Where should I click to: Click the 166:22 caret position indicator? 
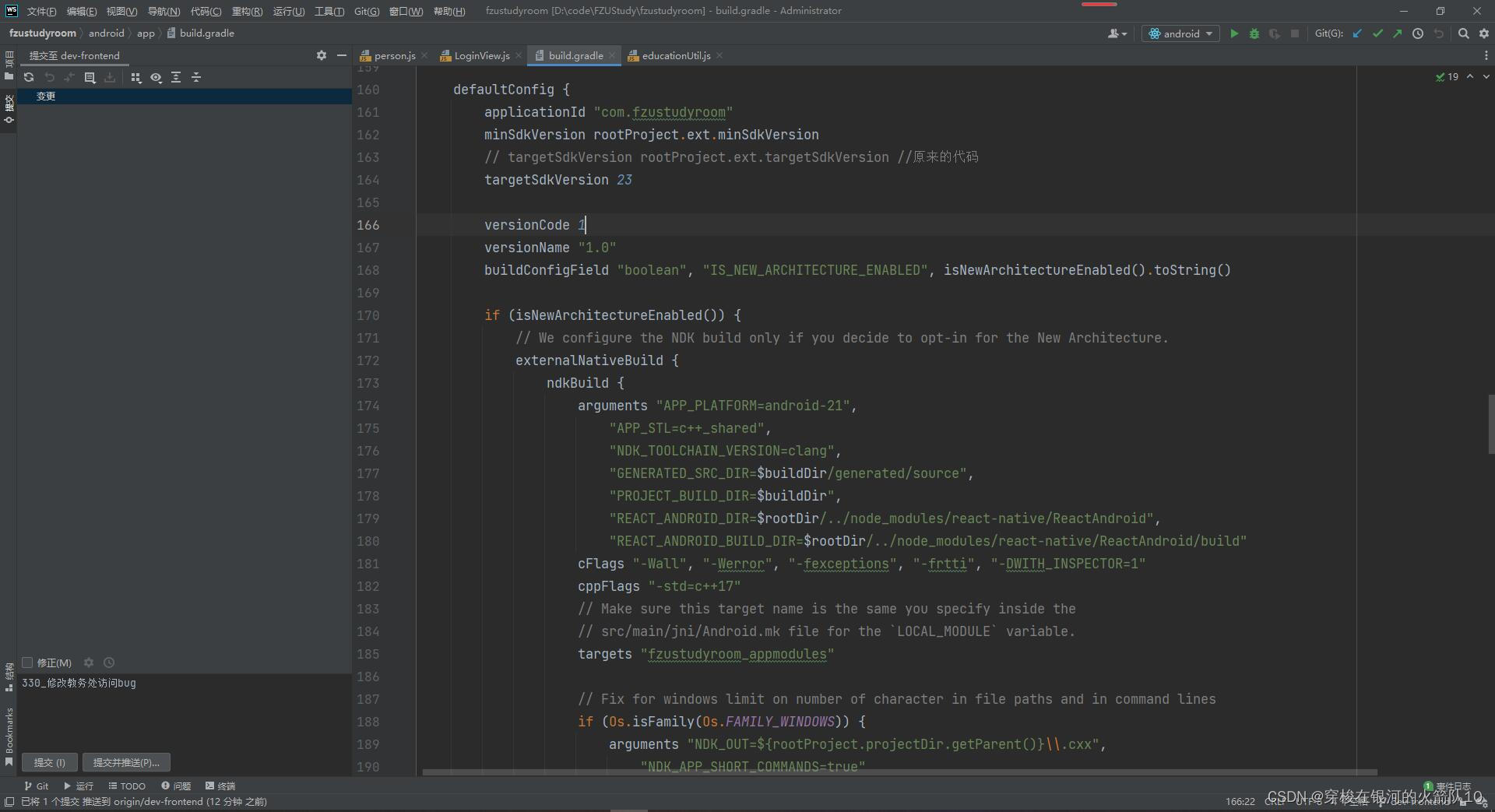point(1240,802)
